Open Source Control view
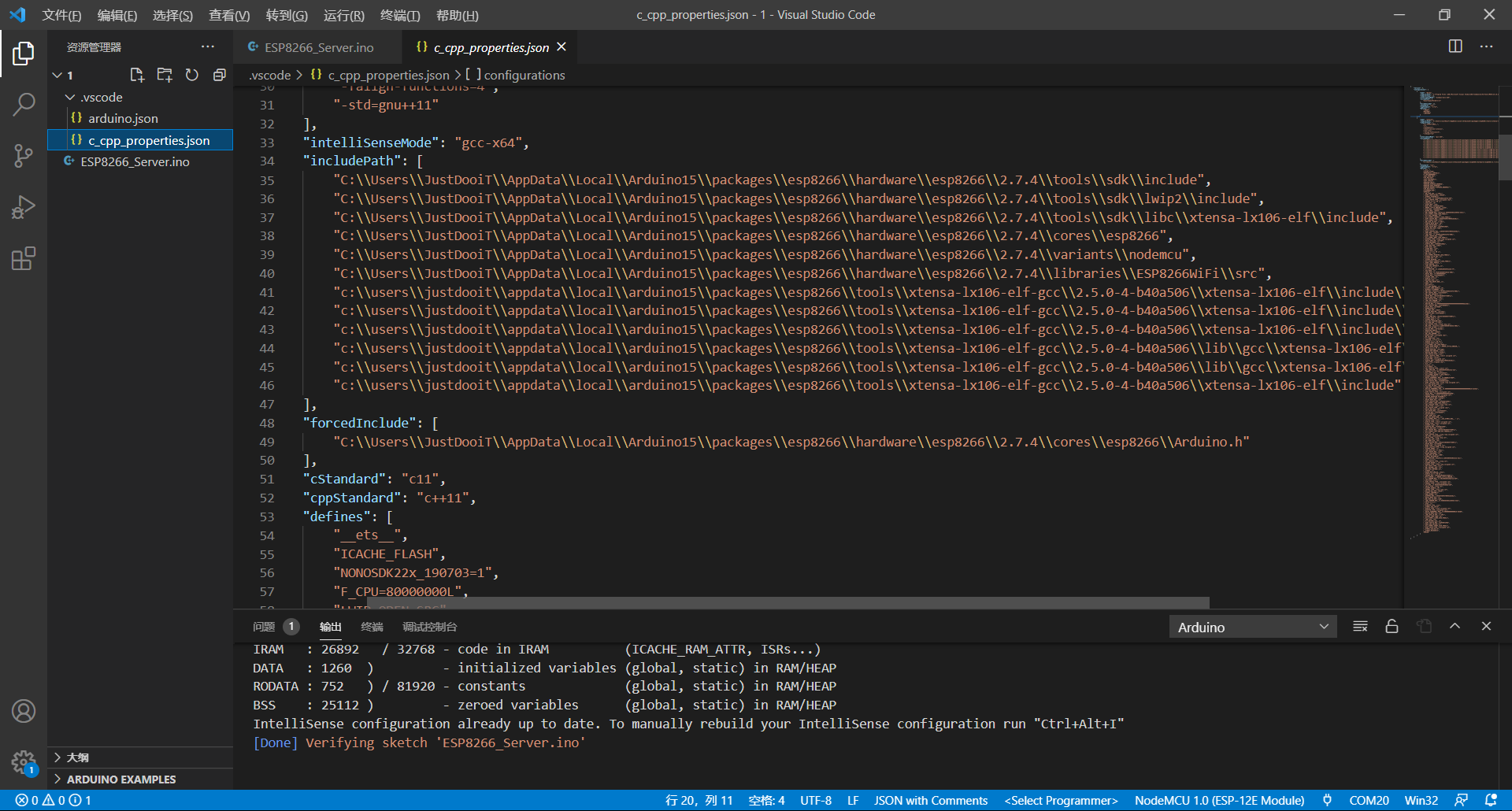 [24, 155]
